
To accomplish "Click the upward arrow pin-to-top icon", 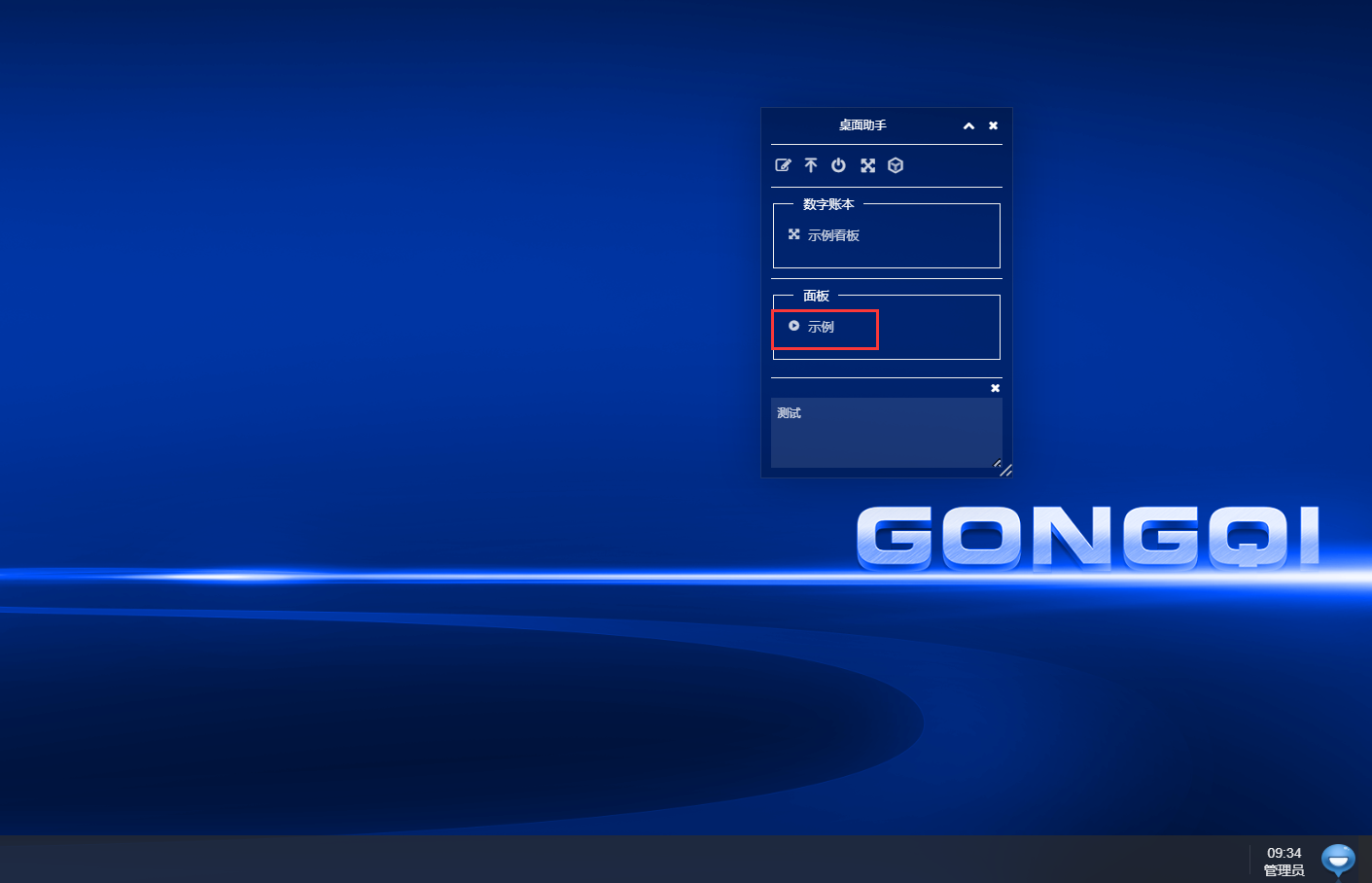I will (811, 165).
